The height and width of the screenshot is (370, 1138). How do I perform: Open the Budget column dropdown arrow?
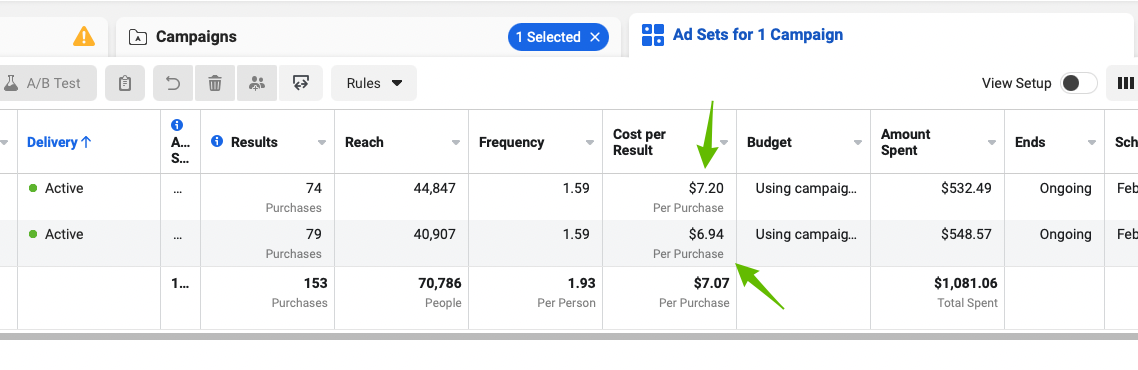(x=858, y=143)
